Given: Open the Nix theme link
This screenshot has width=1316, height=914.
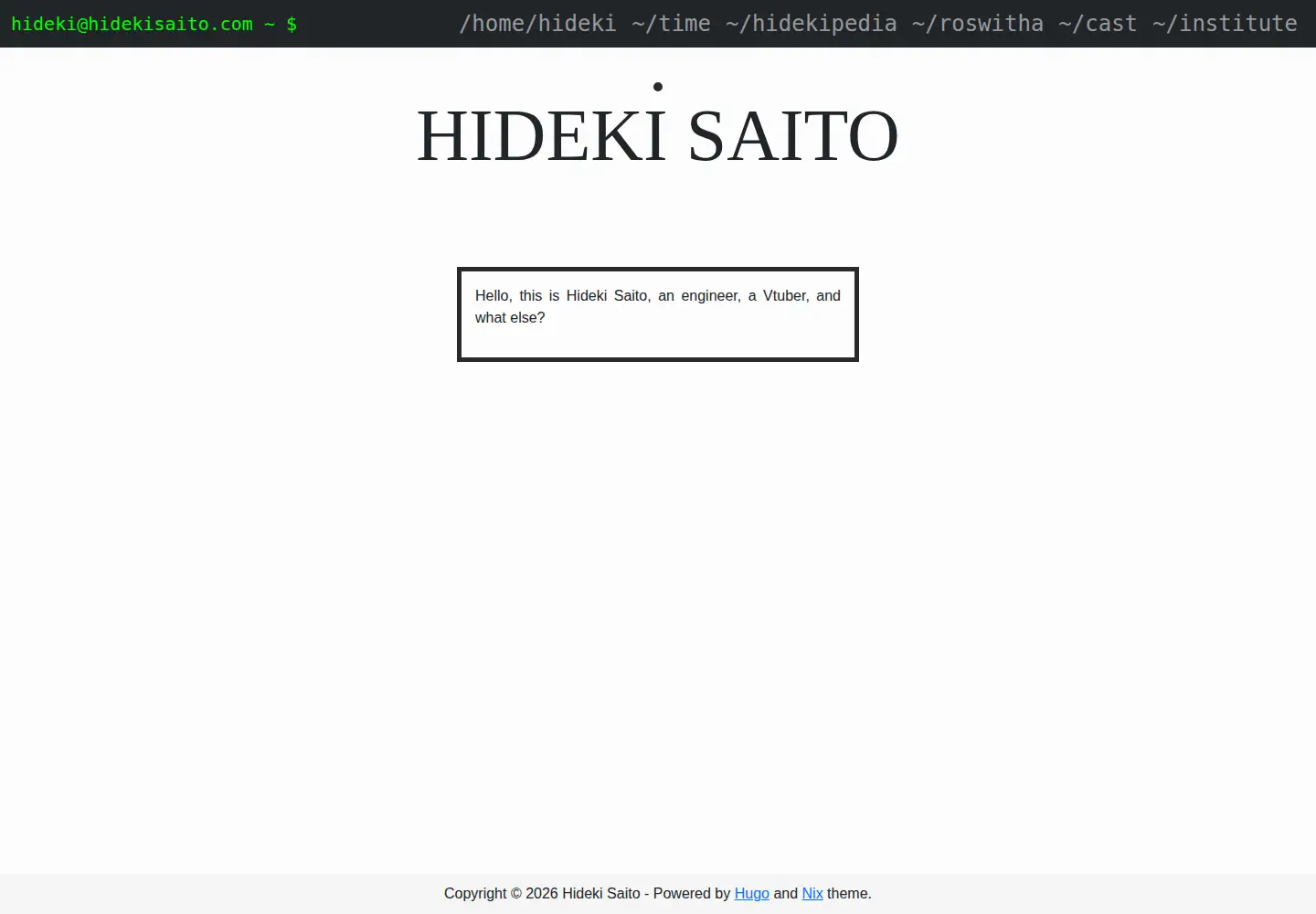Looking at the screenshot, I should (812, 894).
